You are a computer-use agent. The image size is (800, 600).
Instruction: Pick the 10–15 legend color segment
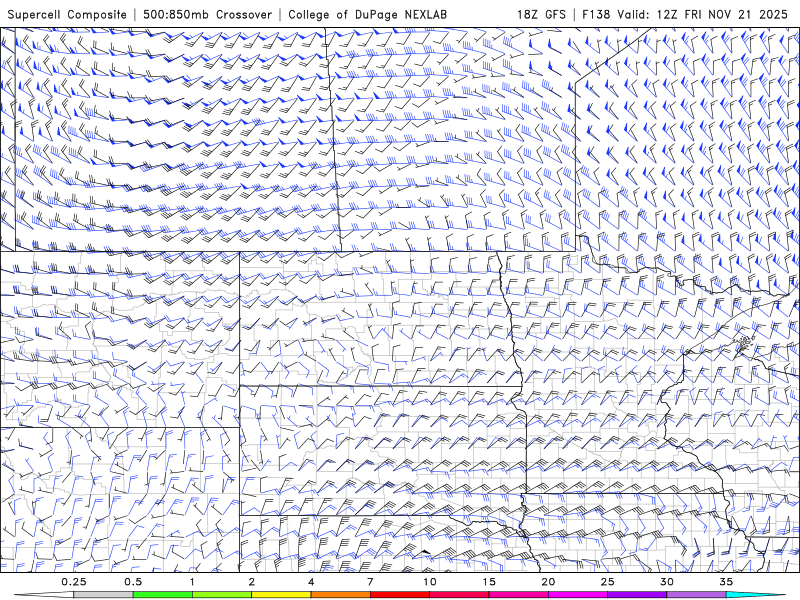click(x=459, y=595)
